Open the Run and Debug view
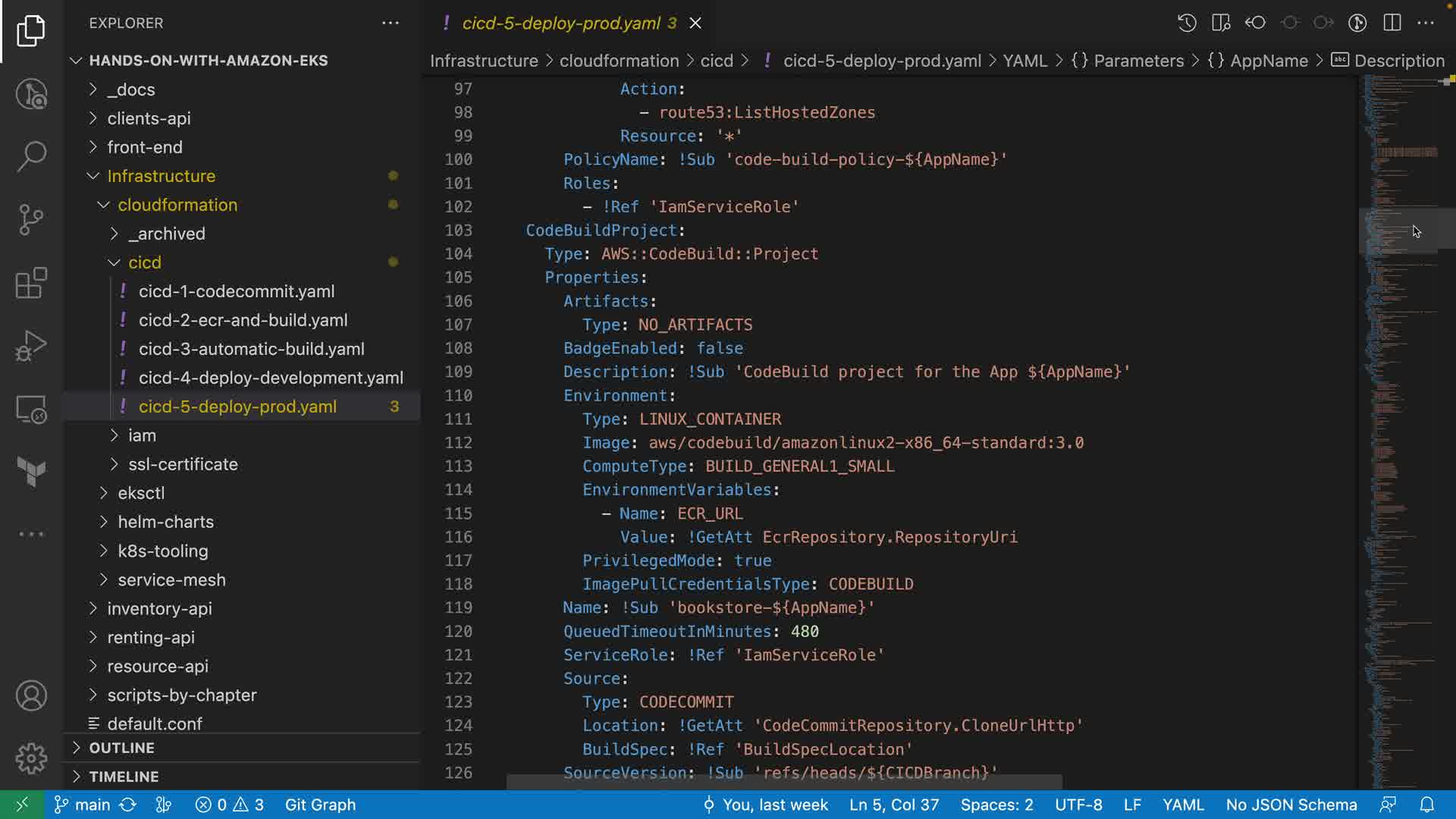 point(31,347)
